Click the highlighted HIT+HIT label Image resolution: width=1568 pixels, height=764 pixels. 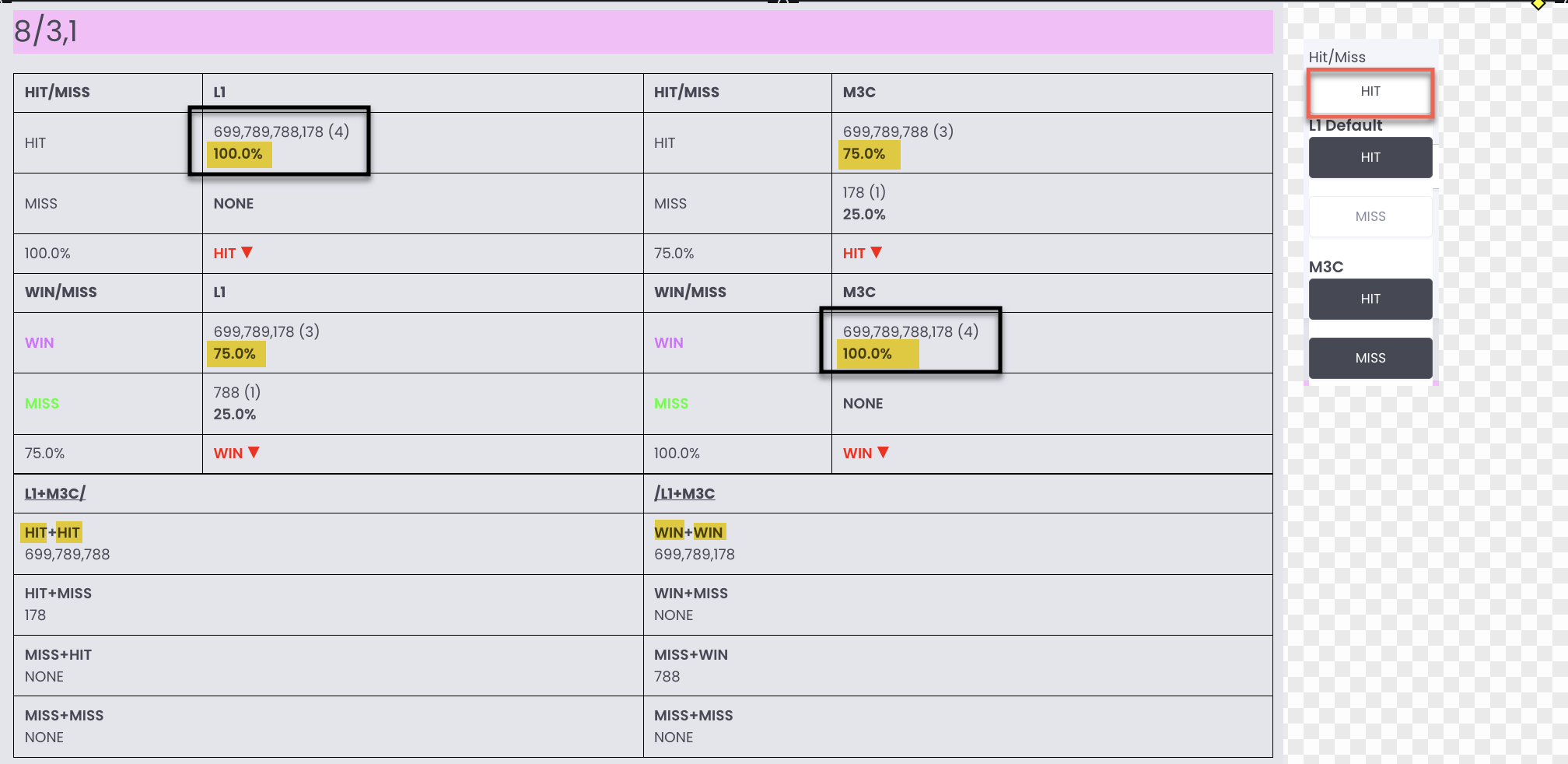pos(52,532)
